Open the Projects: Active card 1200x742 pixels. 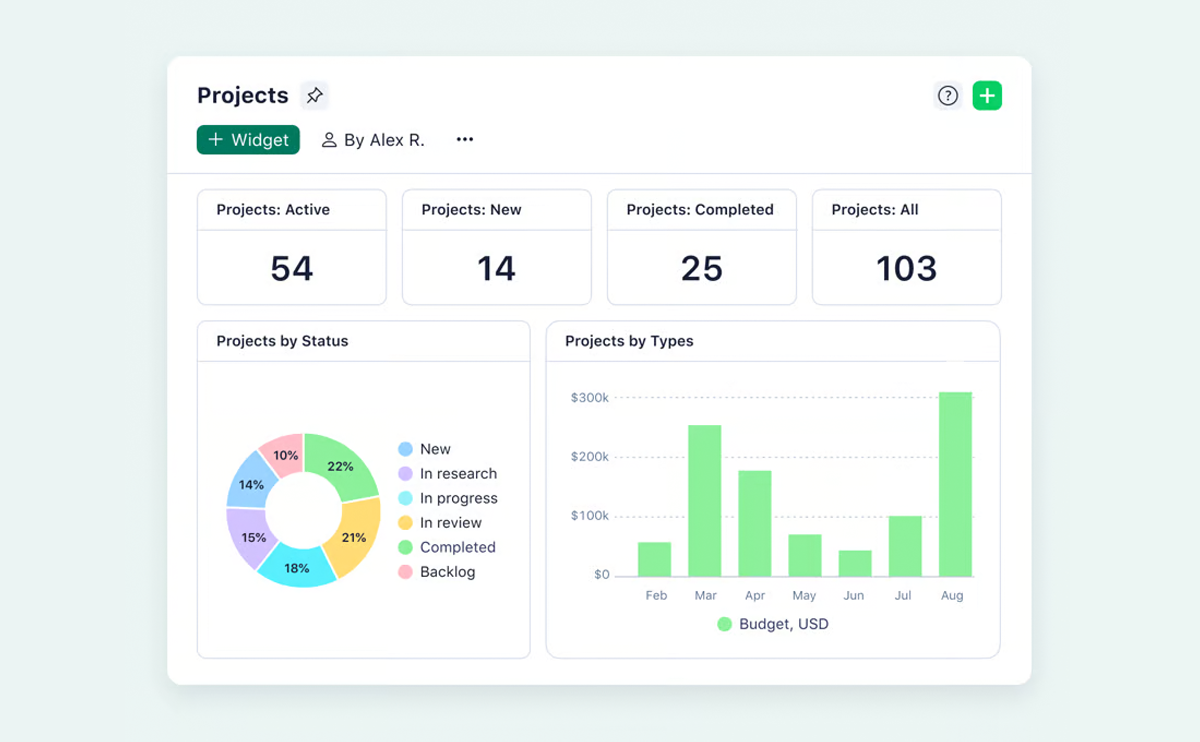292,247
